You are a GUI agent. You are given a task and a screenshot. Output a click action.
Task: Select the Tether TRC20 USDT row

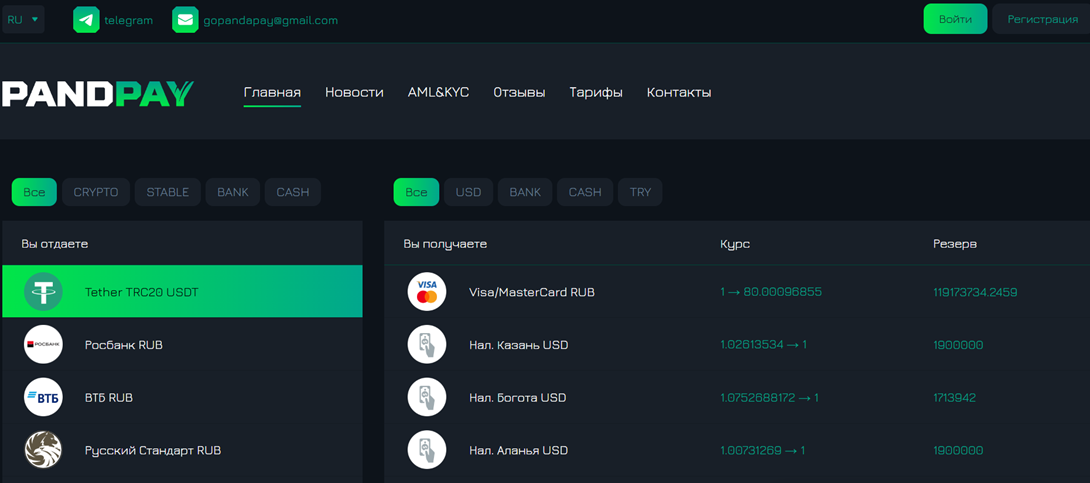click(x=182, y=291)
